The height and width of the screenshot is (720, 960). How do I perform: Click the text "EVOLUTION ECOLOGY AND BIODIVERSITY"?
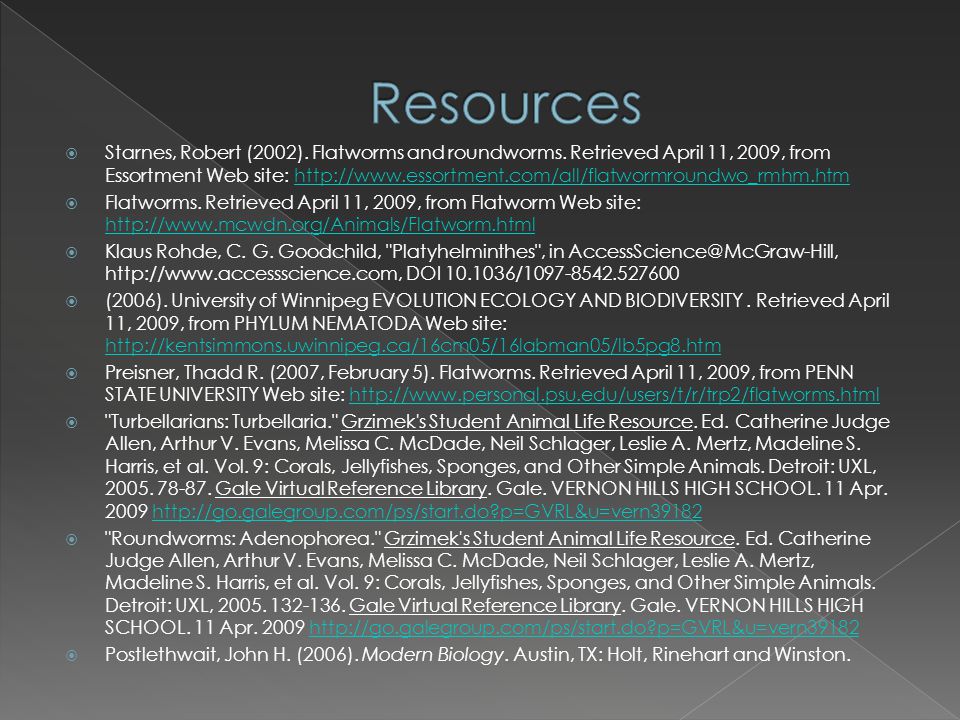(557, 301)
